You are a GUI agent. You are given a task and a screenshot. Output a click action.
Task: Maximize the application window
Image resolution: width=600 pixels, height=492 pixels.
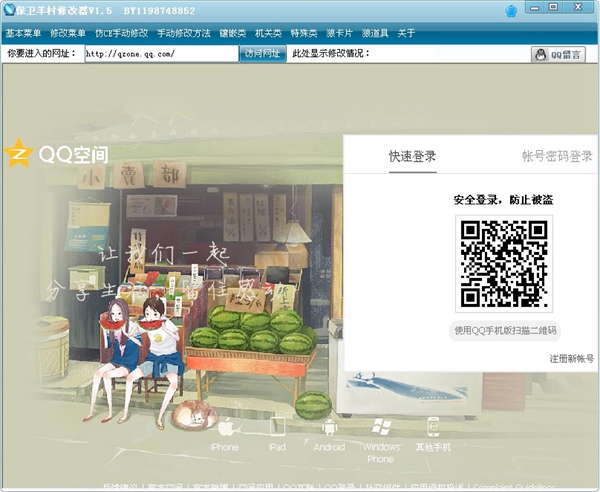tap(553, 8)
